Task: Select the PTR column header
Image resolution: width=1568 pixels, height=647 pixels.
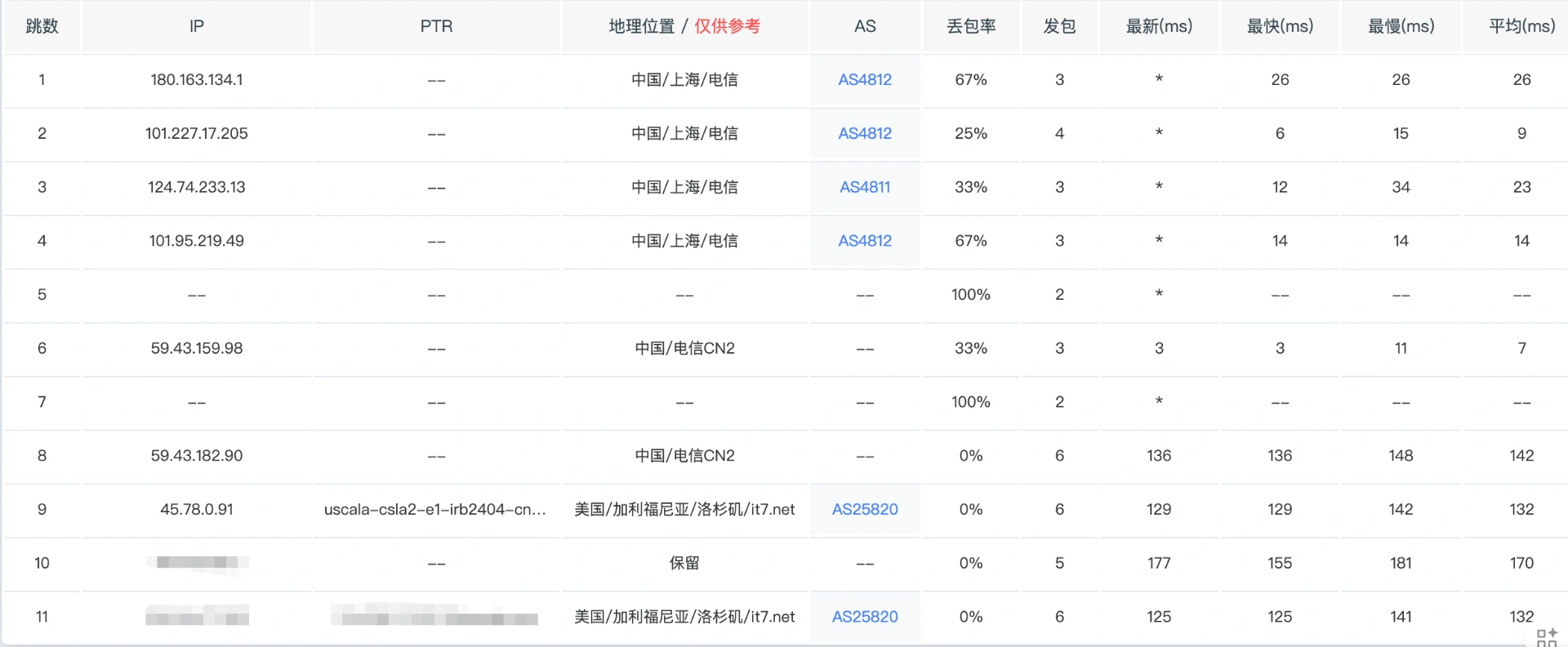Action: coord(436,26)
